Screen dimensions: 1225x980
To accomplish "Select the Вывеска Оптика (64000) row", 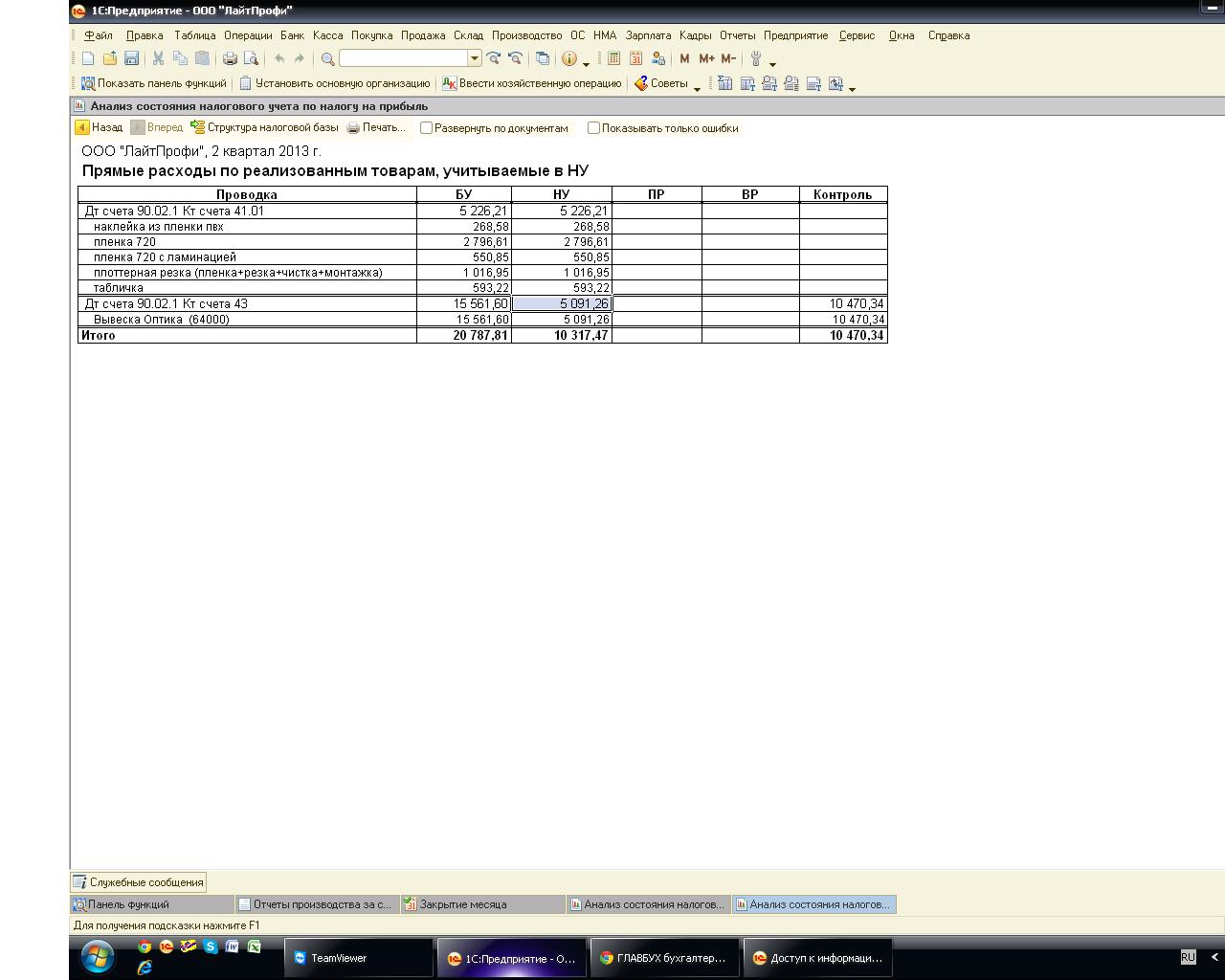I will [161, 320].
